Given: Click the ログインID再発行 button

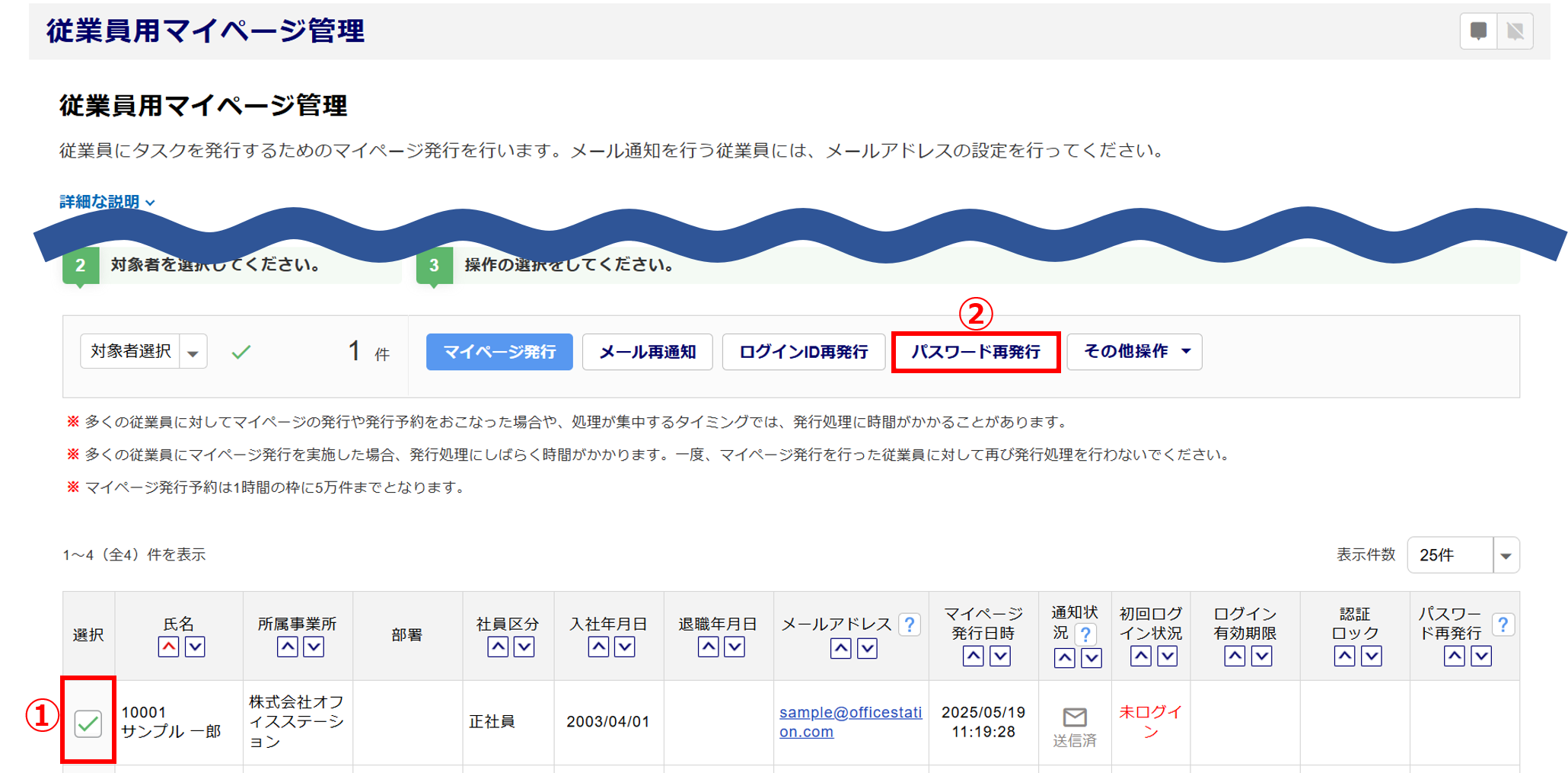Looking at the screenshot, I should (x=803, y=352).
